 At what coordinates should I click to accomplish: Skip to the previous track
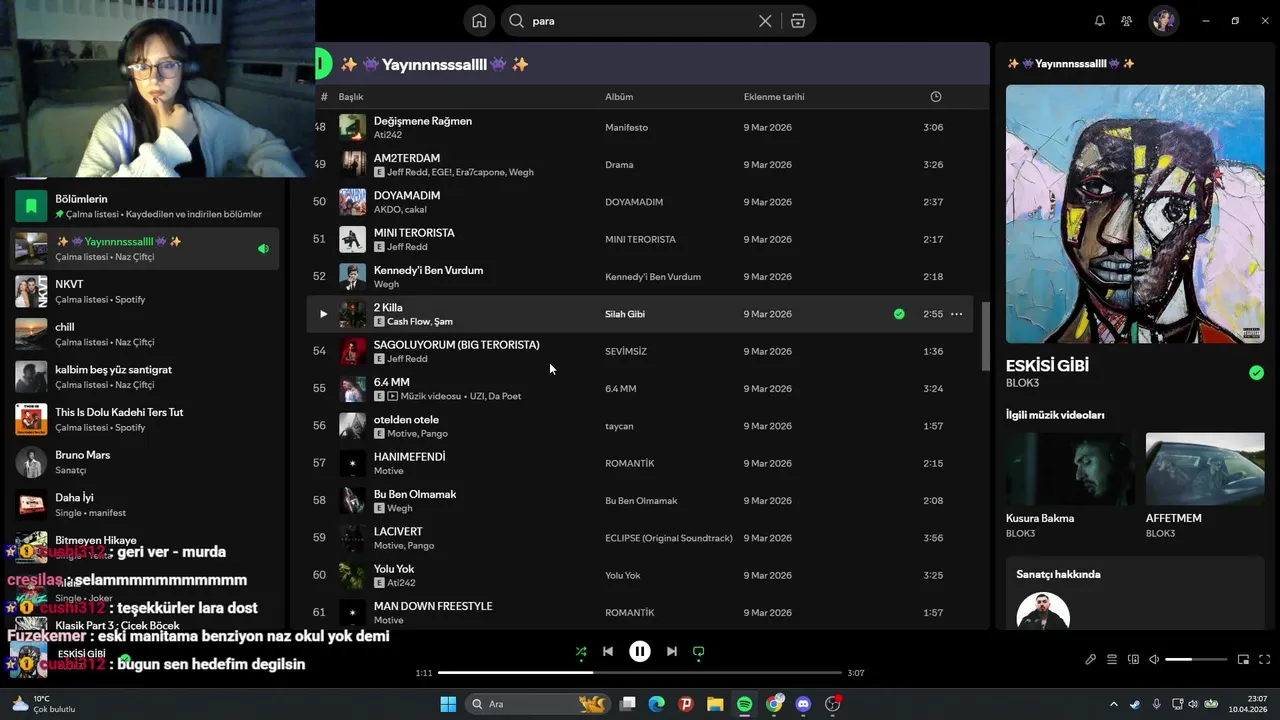(608, 652)
